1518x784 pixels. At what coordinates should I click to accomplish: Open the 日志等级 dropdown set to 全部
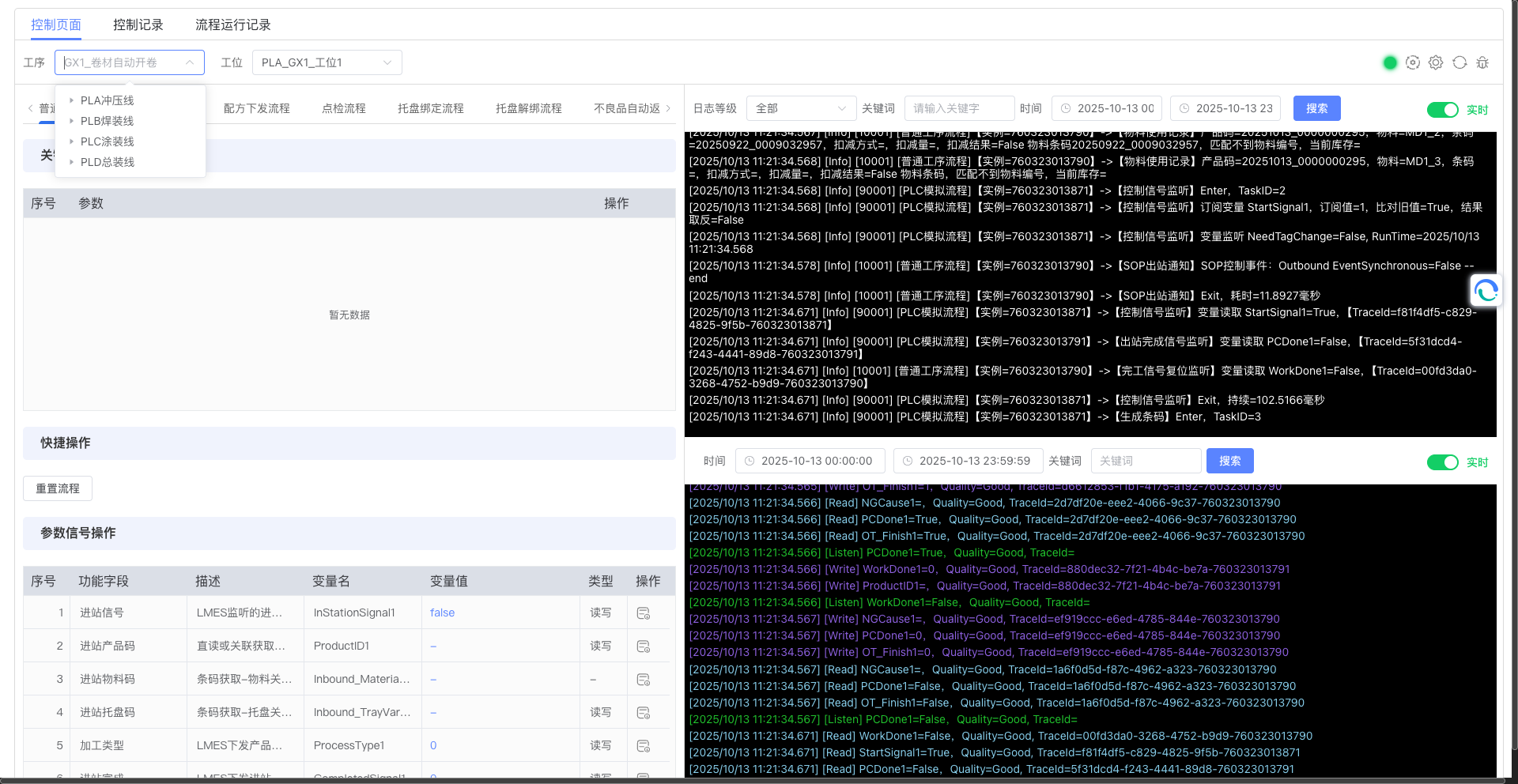click(800, 108)
